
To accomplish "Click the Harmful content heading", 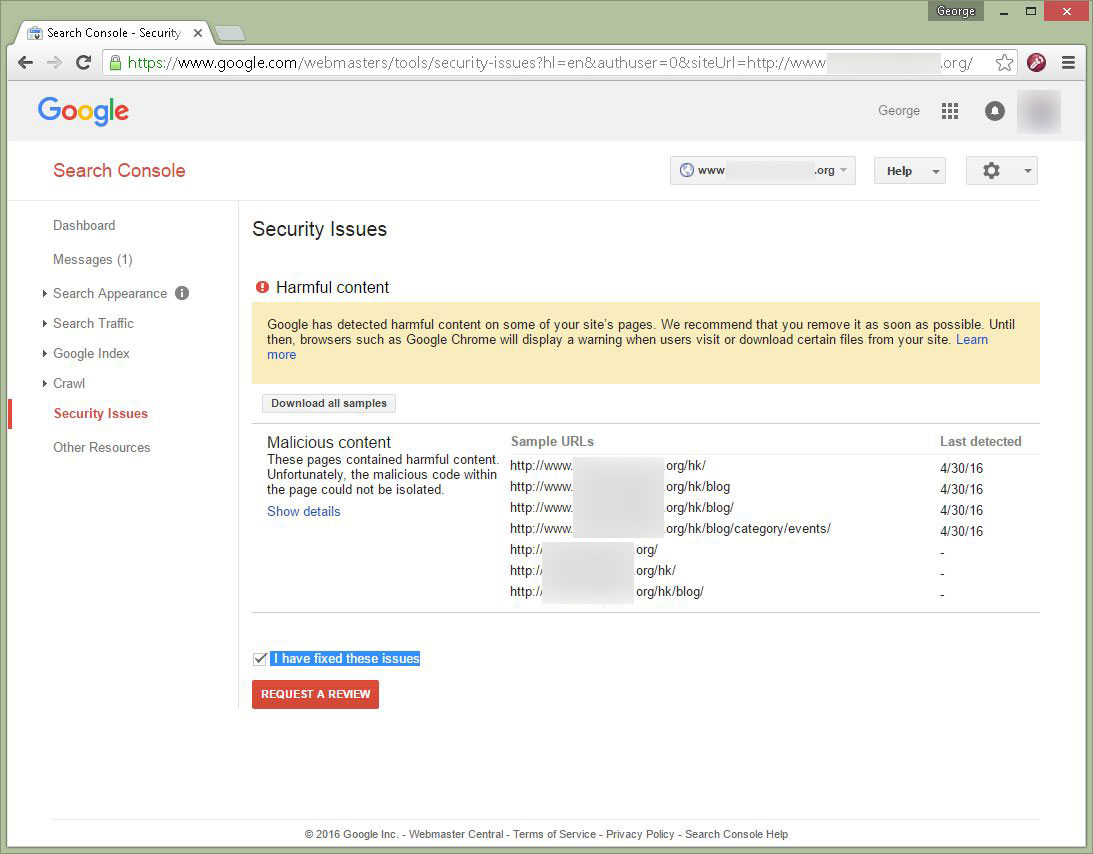I will (x=333, y=287).
